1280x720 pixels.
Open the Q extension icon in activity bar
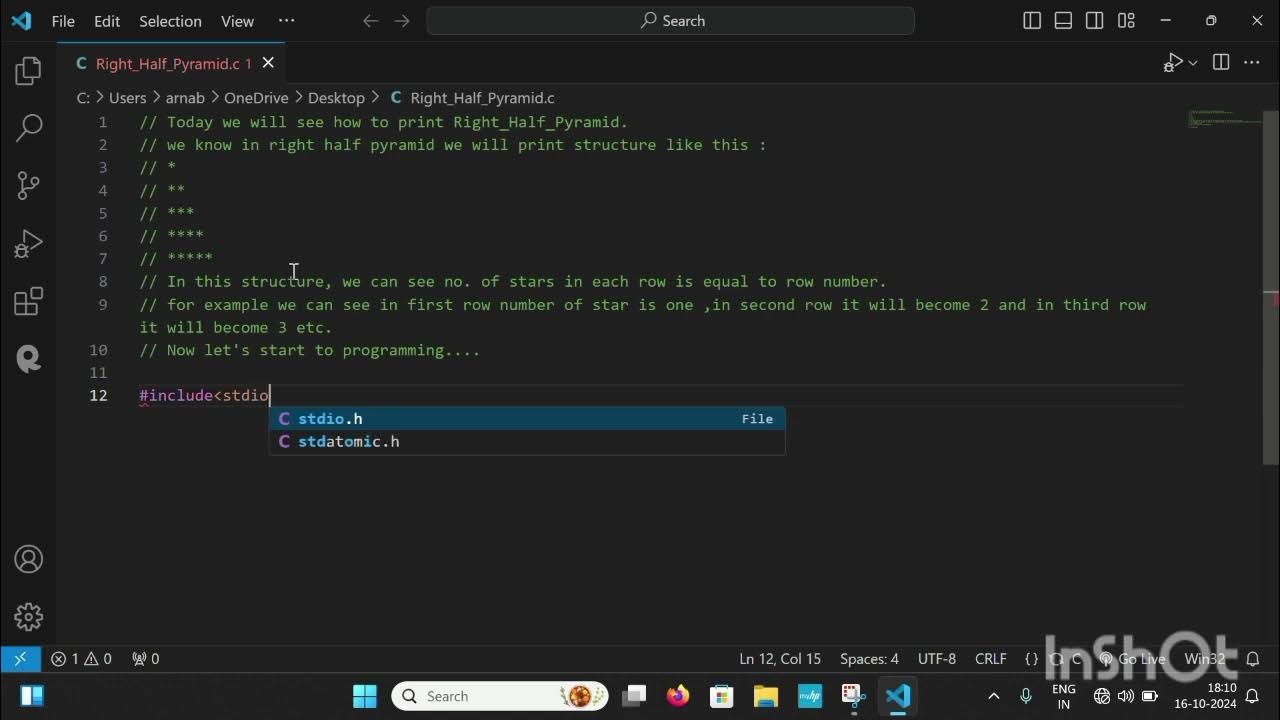click(x=29, y=358)
